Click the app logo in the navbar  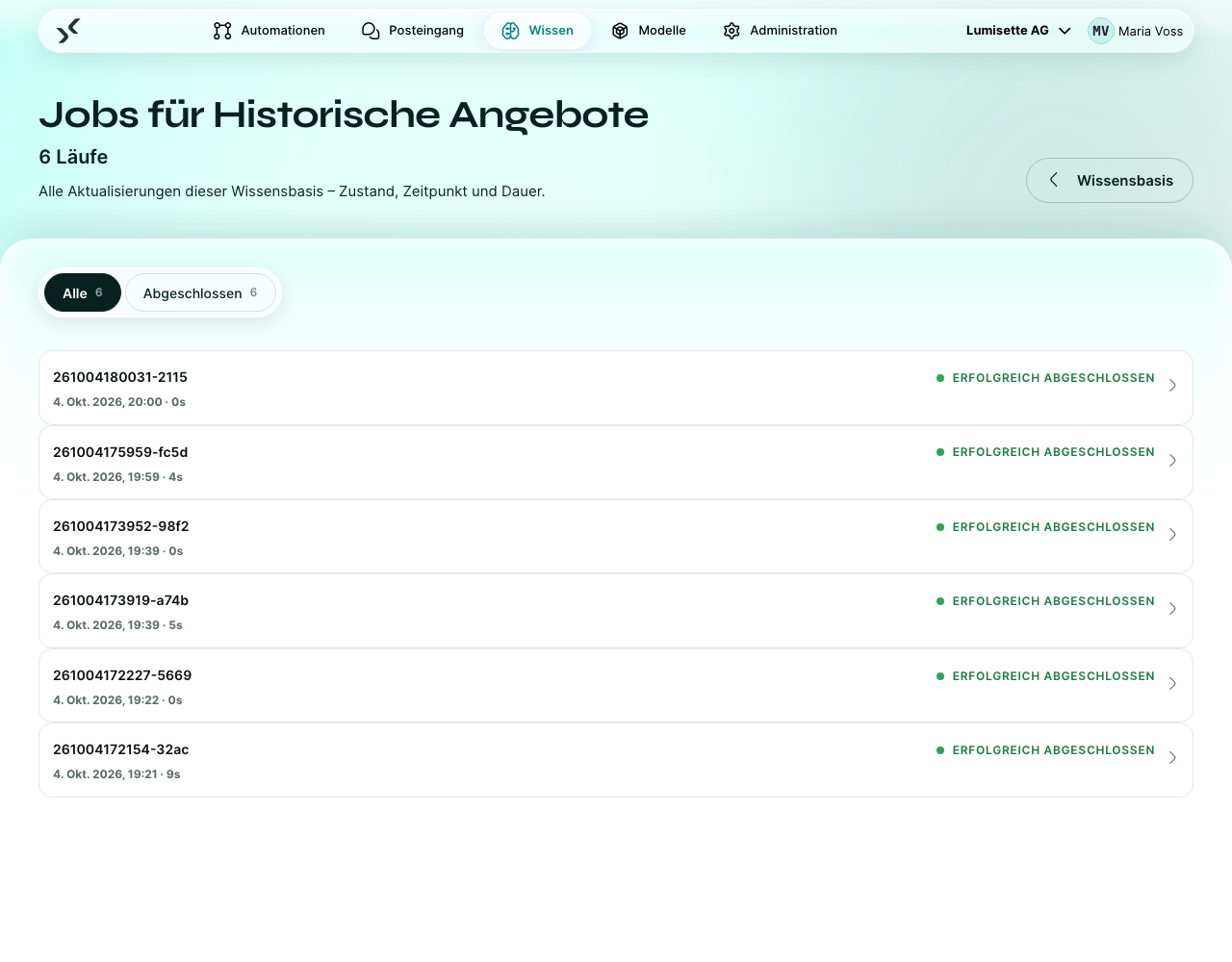pyautogui.click(x=68, y=31)
